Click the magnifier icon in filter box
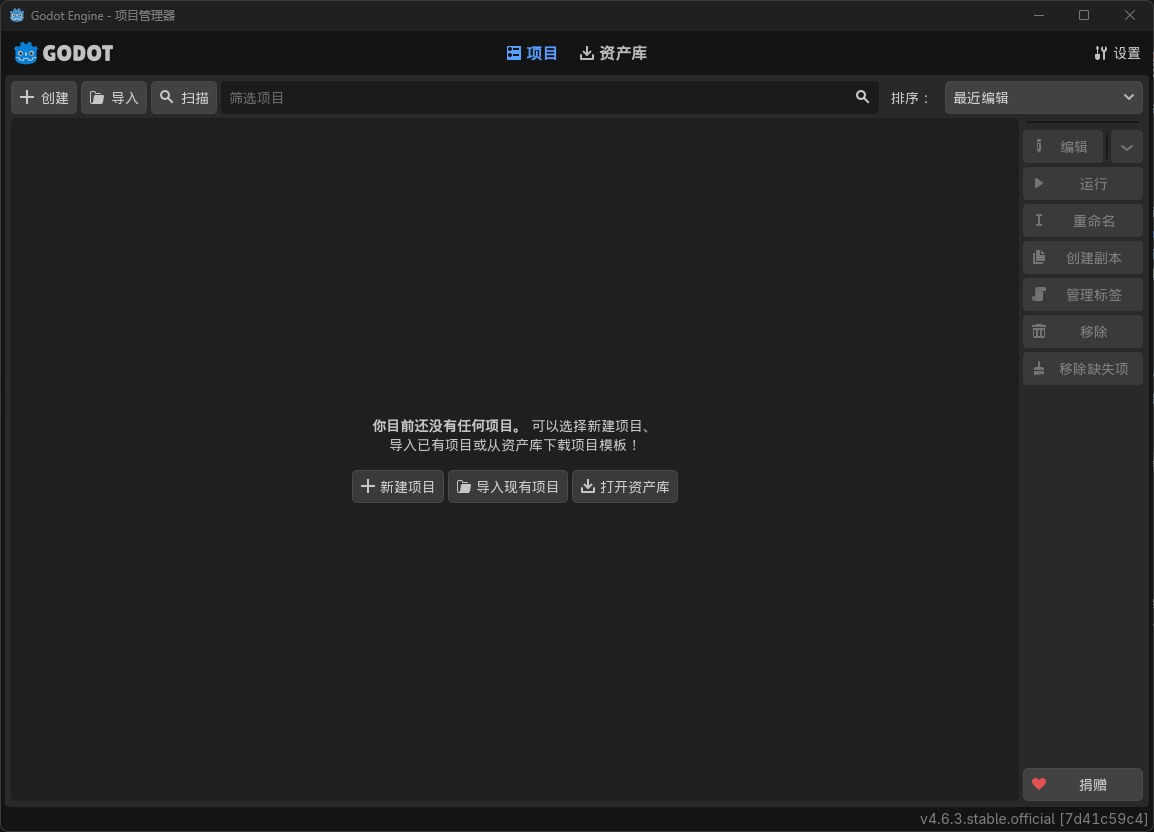1154x832 pixels. tap(862, 97)
